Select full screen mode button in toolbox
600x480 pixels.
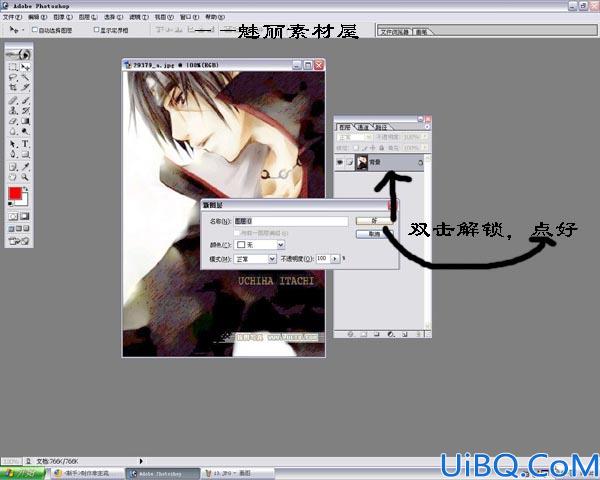26,229
